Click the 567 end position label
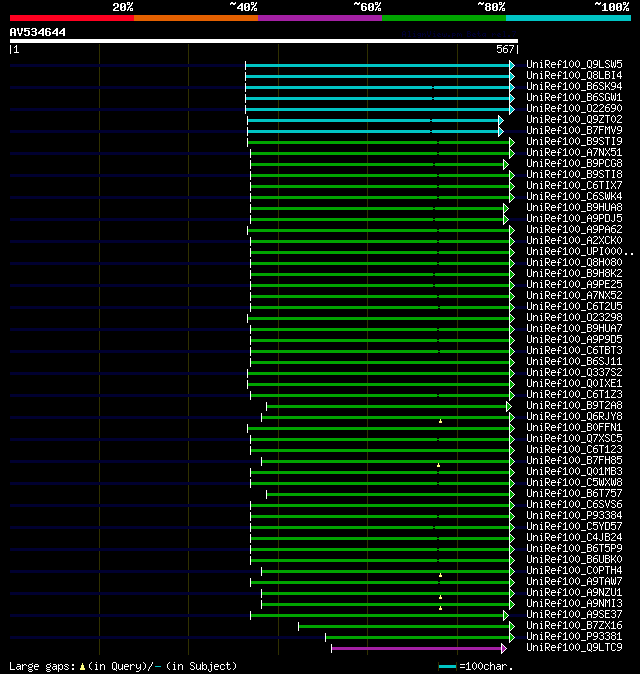 point(505,49)
